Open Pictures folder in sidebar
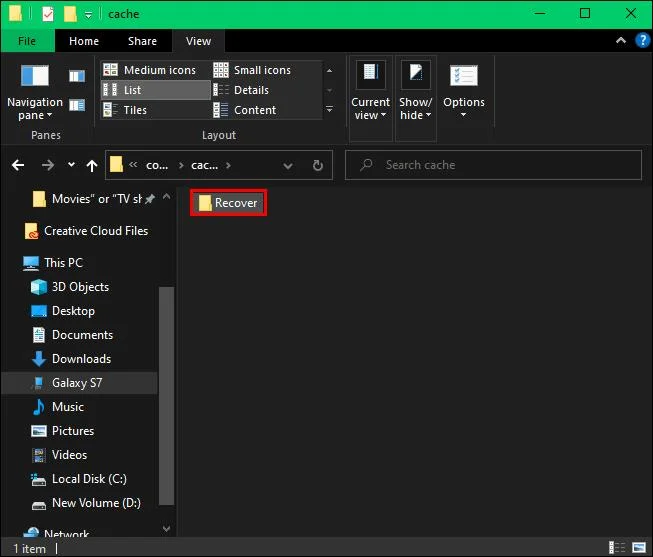Screen dimensions: 653x557 [63, 431]
